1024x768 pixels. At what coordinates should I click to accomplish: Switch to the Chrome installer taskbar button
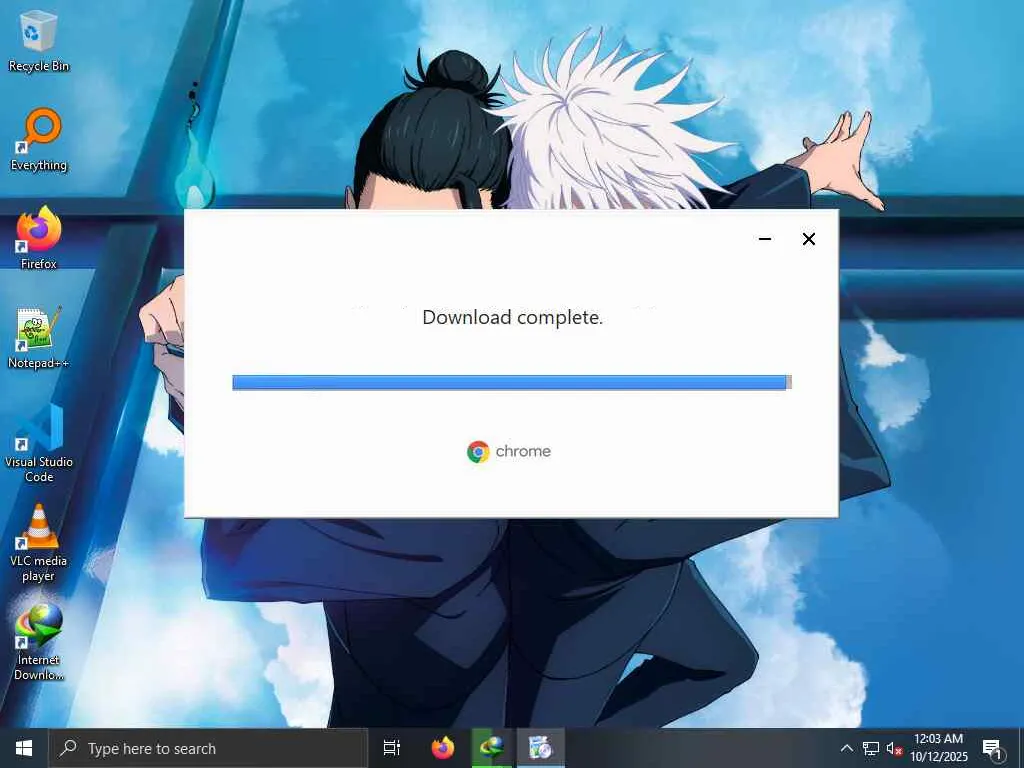tap(541, 748)
